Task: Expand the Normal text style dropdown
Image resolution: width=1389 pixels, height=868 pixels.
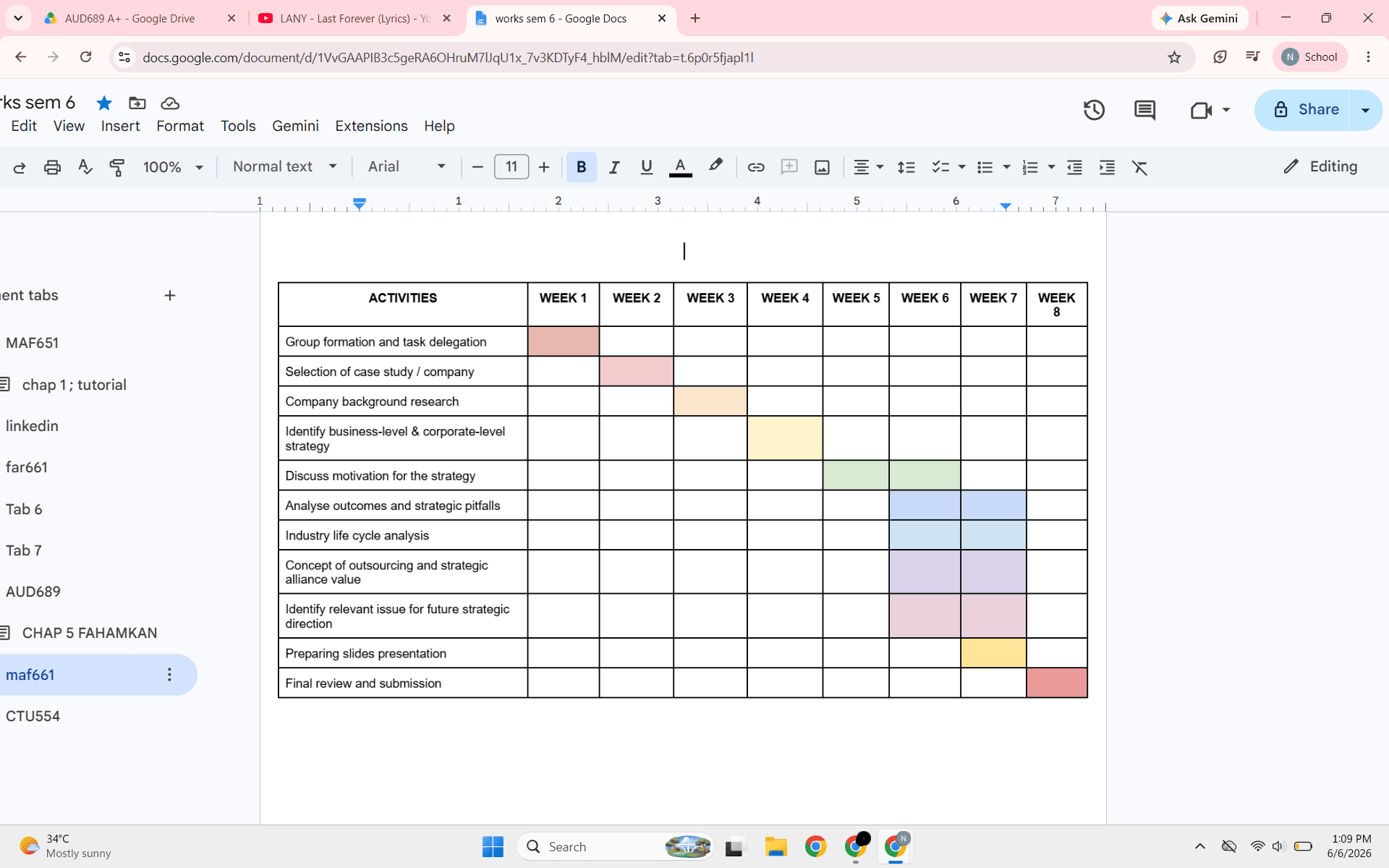Action: pyautogui.click(x=285, y=166)
